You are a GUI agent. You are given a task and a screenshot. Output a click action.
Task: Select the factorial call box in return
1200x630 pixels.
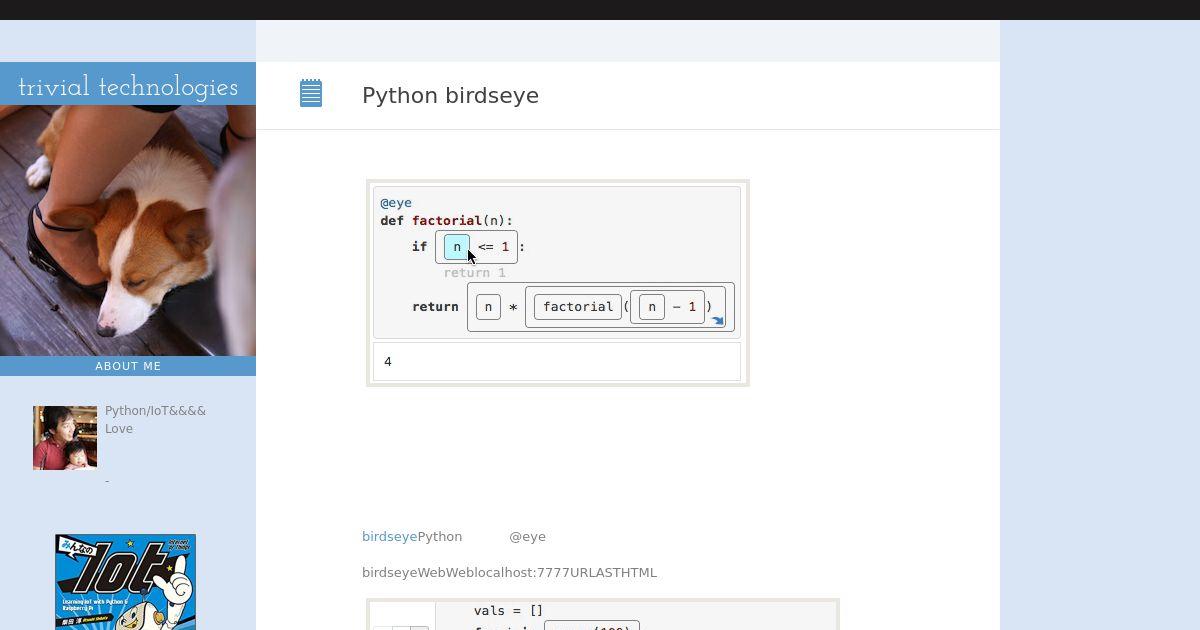pos(578,307)
